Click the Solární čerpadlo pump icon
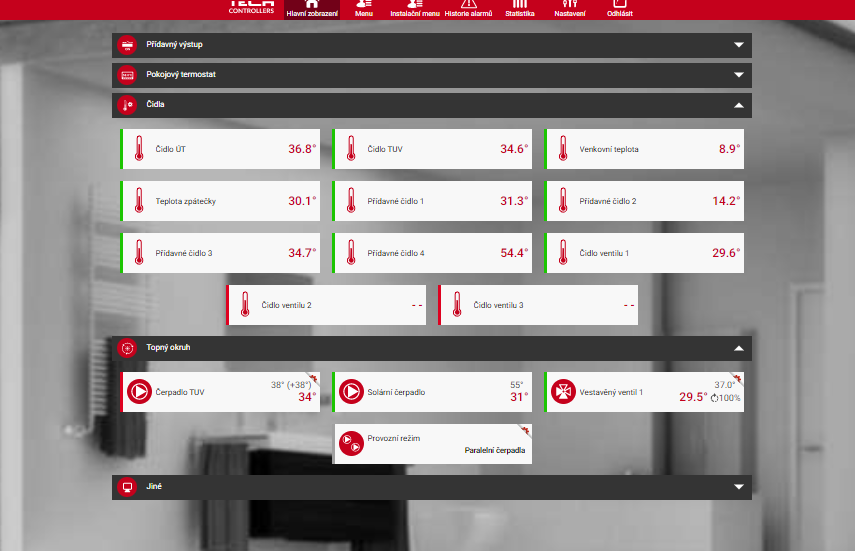This screenshot has height=551, width=855. click(351, 392)
